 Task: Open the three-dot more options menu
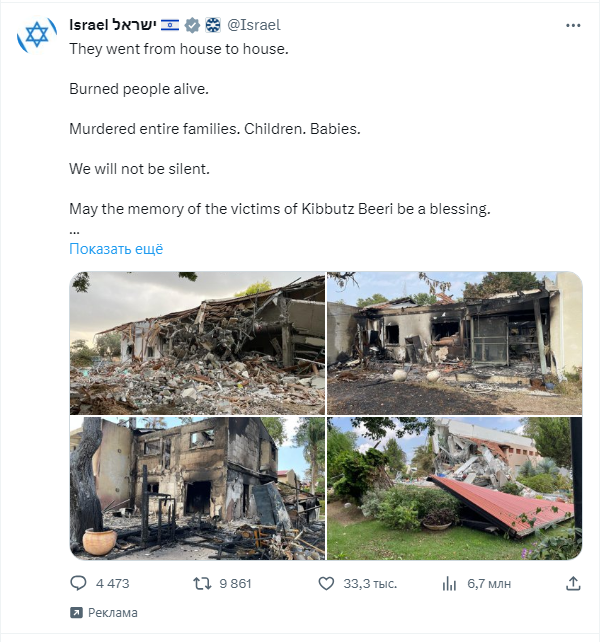click(x=572, y=25)
